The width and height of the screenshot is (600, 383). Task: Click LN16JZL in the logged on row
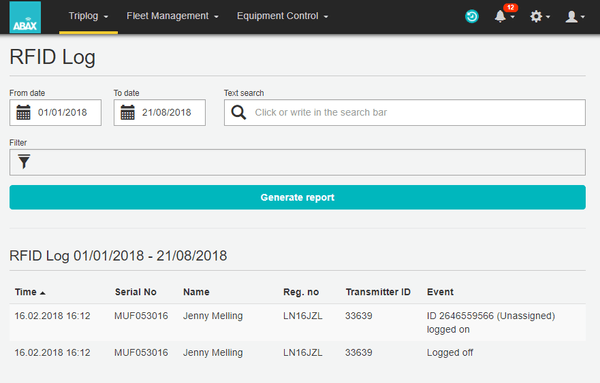point(303,316)
